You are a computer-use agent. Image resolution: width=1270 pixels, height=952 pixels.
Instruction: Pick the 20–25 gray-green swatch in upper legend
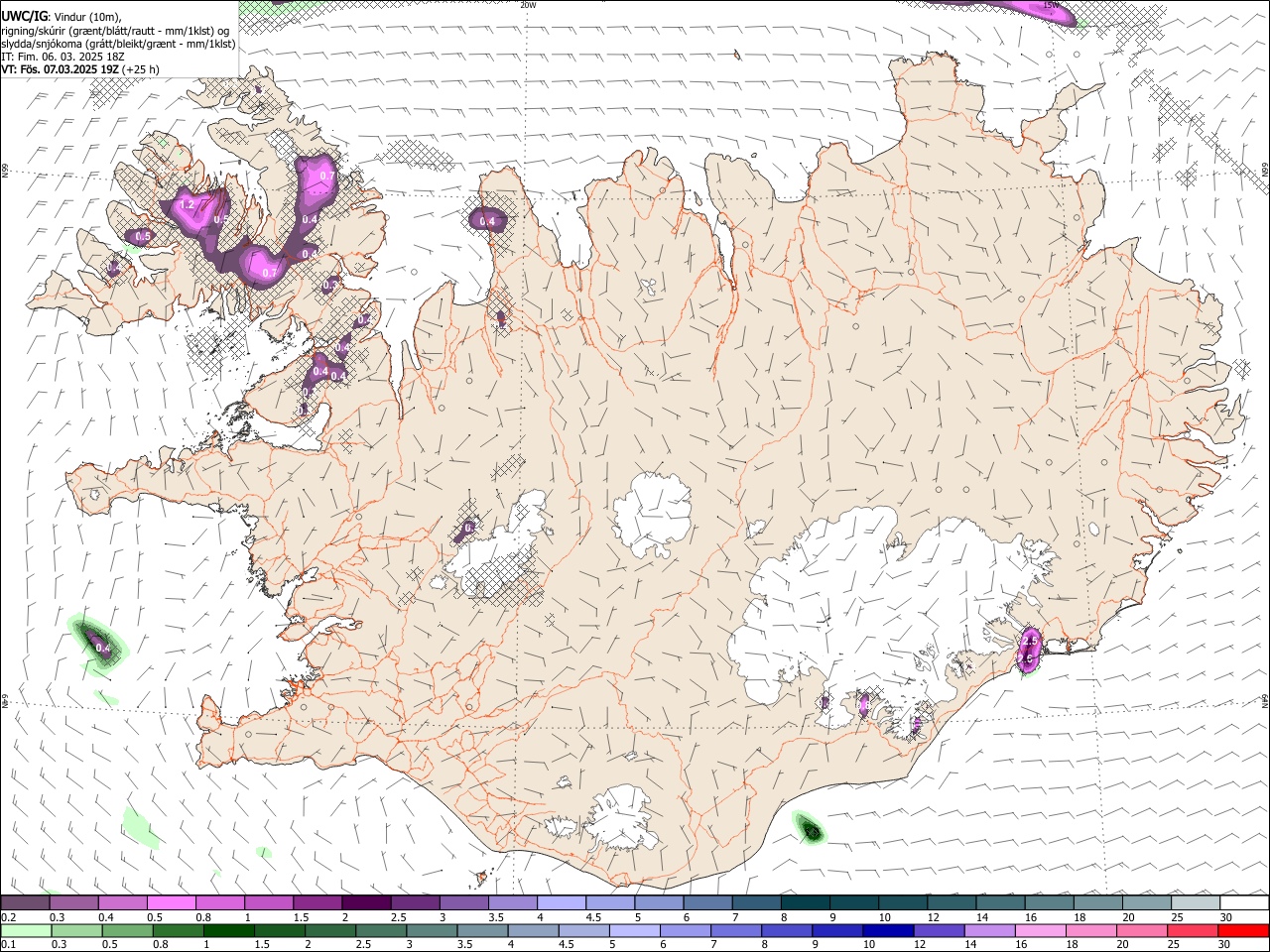[1147, 902]
